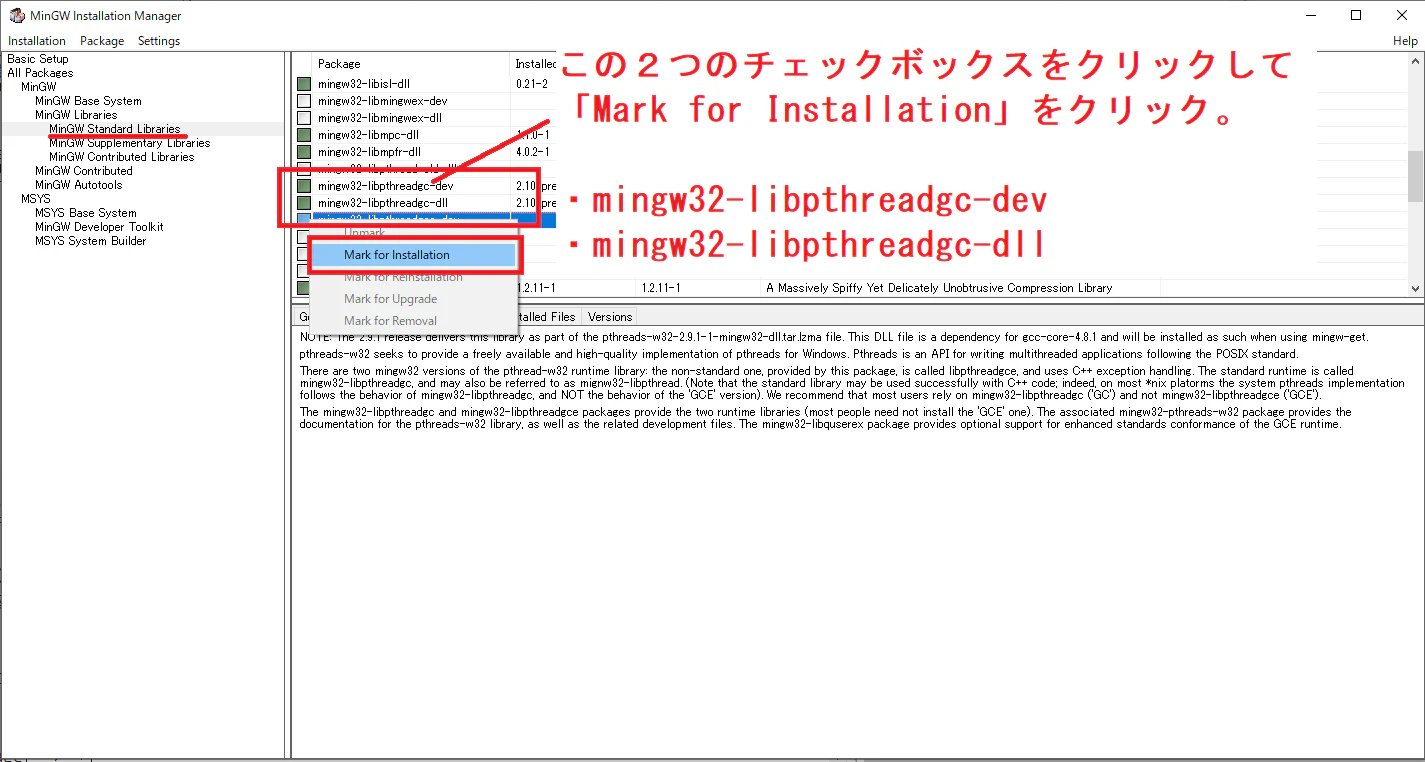The image size is (1425, 762).
Task: Select MinGW Contributed Libraries in the tree
Action: [121, 157]
